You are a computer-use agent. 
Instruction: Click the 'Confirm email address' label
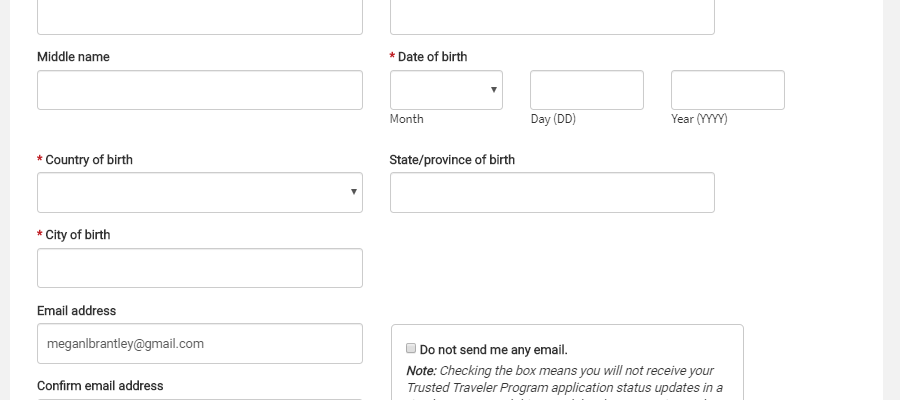(100, 386)
